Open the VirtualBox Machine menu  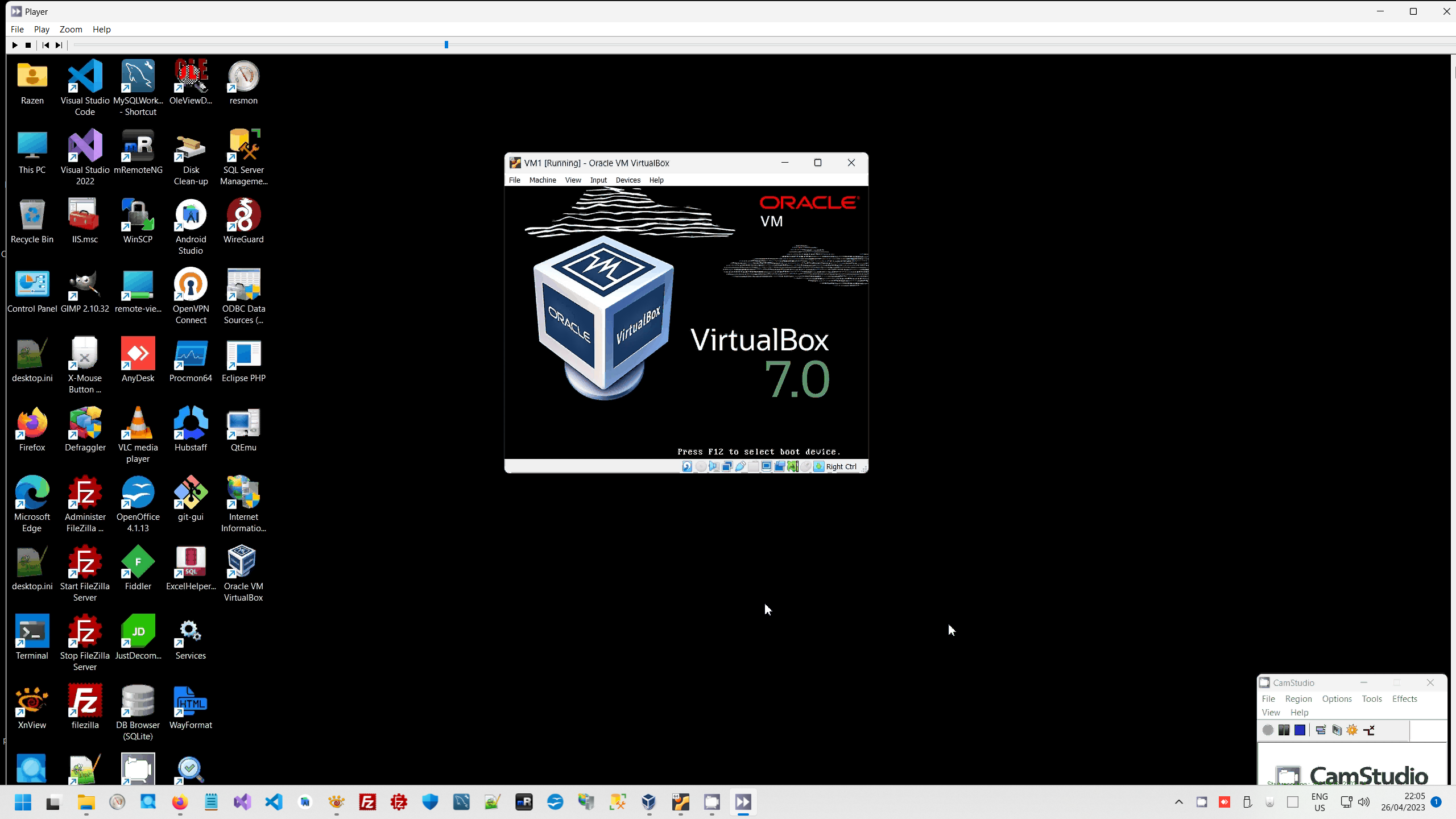(x=543, y=180)
